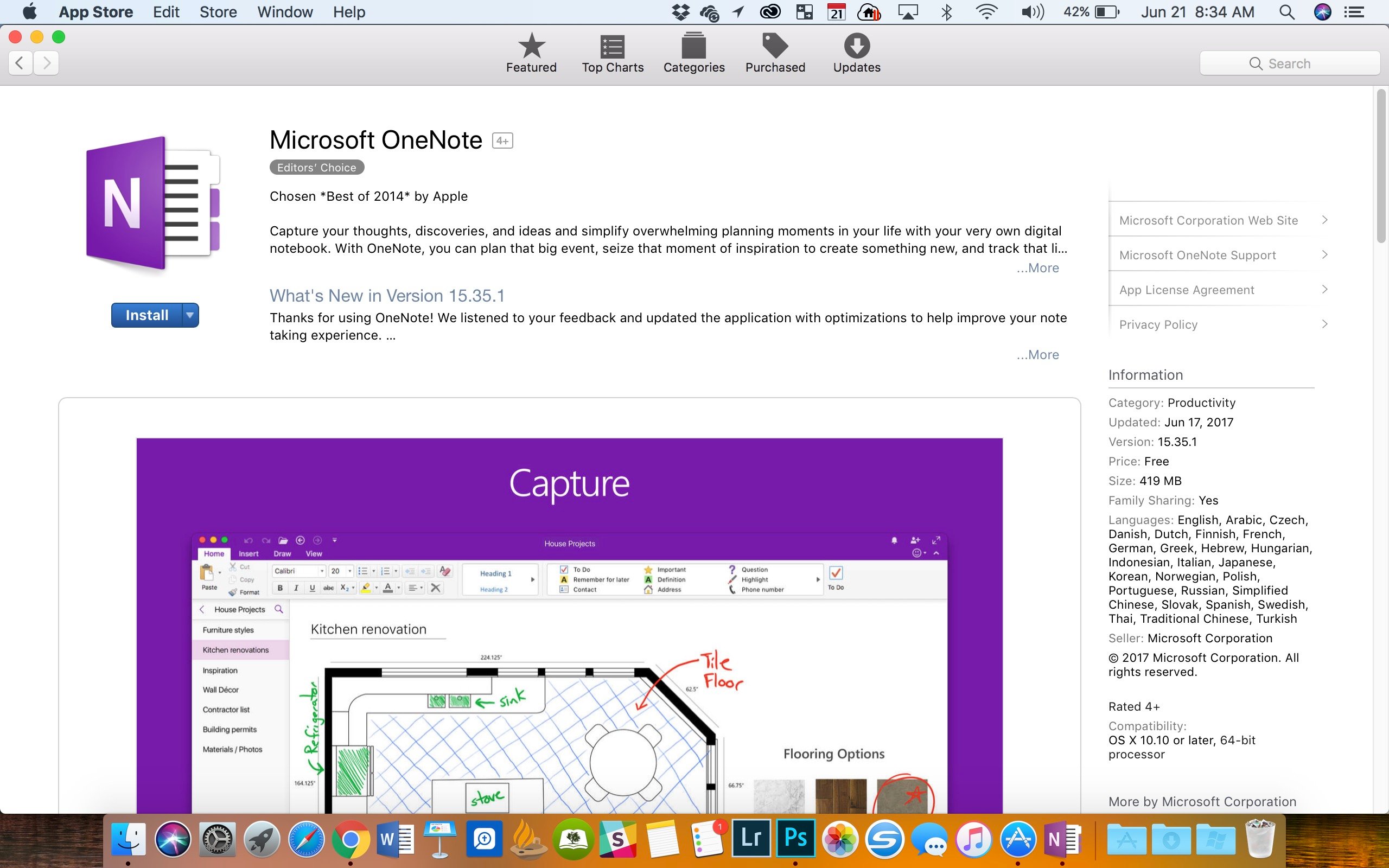Click the calendar menu bar icon

[x=837, y=12]
